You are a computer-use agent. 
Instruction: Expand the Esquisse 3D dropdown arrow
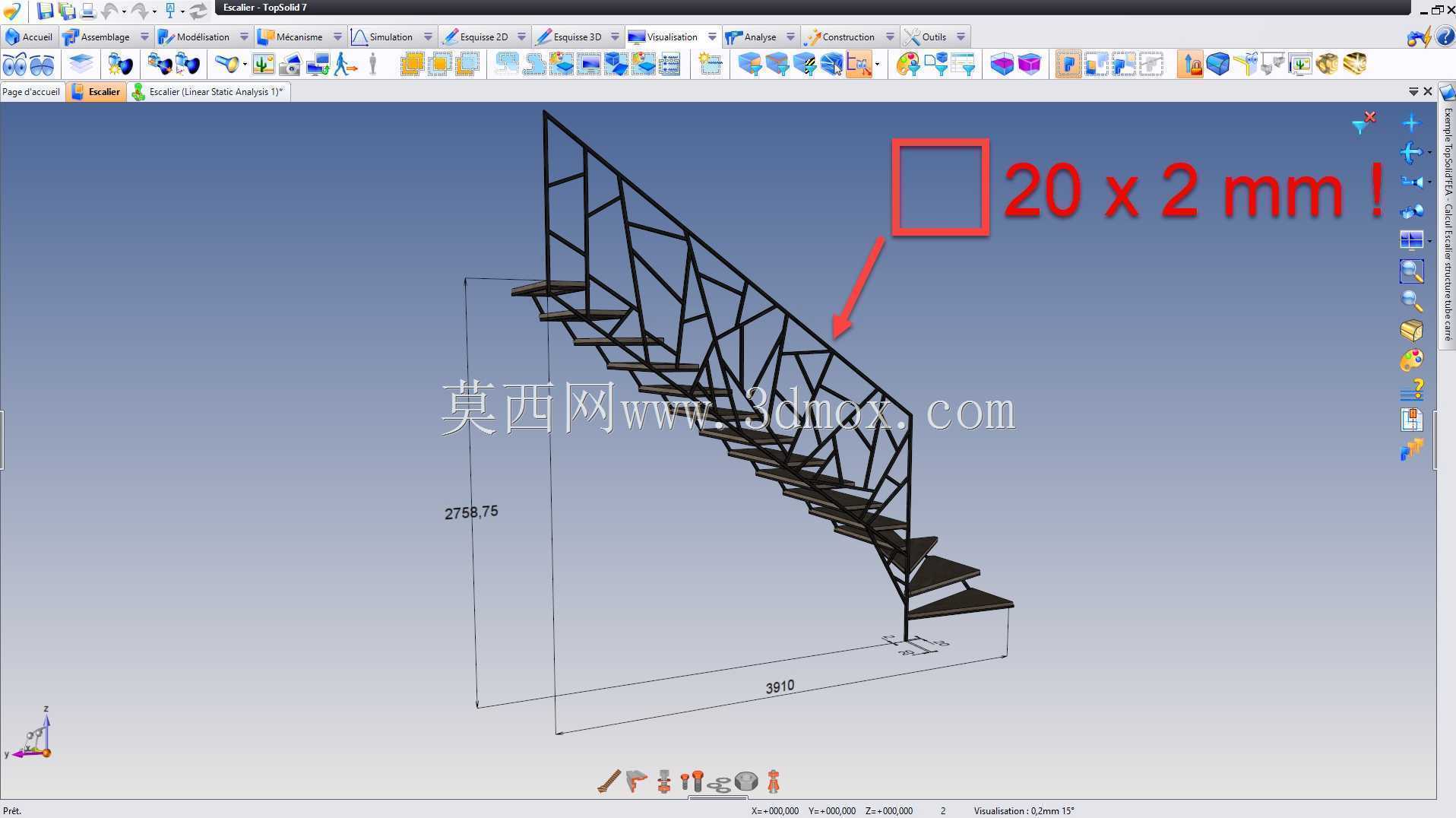pyautogui.click(x=615, y=36)
